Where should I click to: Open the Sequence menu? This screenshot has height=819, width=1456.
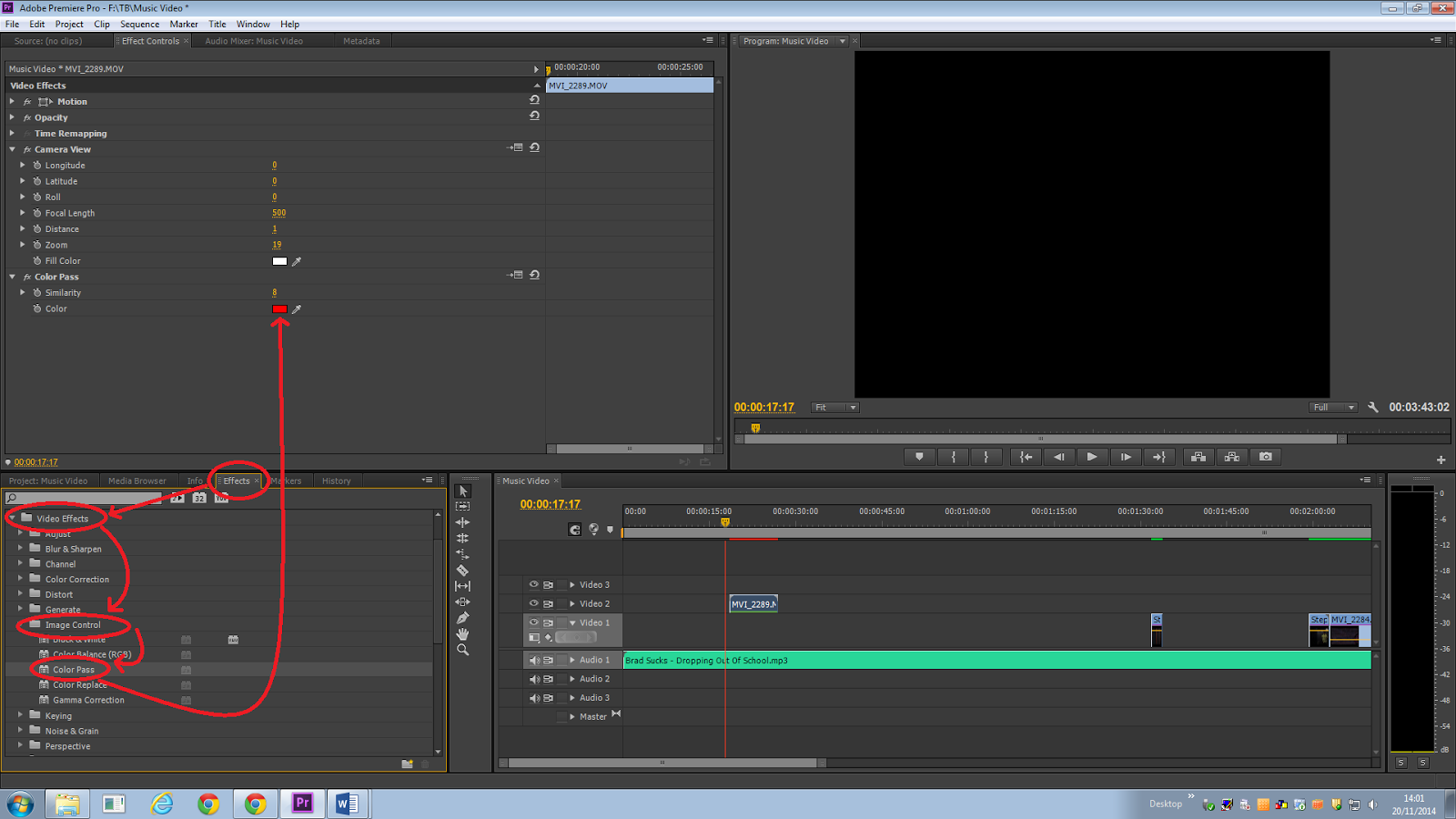click(139, 25)
